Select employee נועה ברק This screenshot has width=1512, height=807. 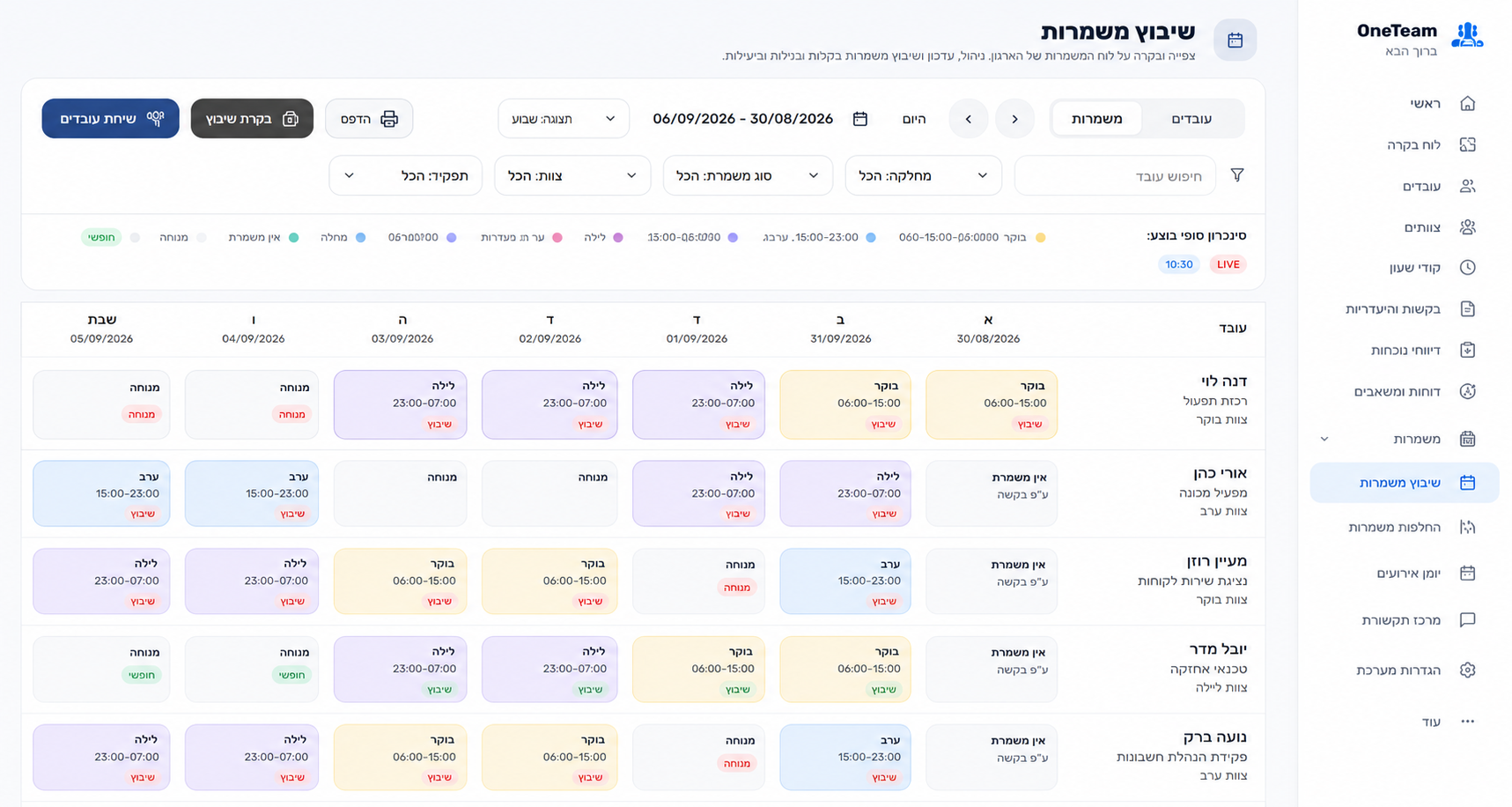tap(1215, 737)
